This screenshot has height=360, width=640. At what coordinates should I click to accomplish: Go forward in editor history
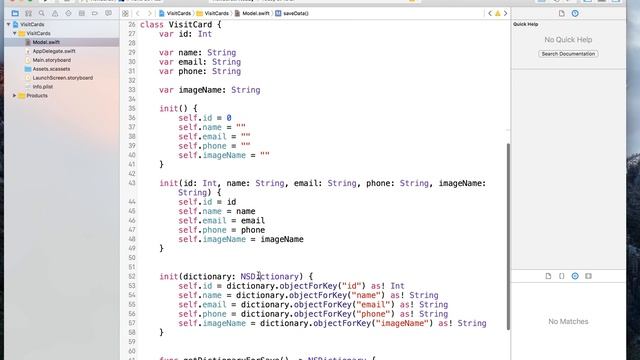(x=149, y=13)
